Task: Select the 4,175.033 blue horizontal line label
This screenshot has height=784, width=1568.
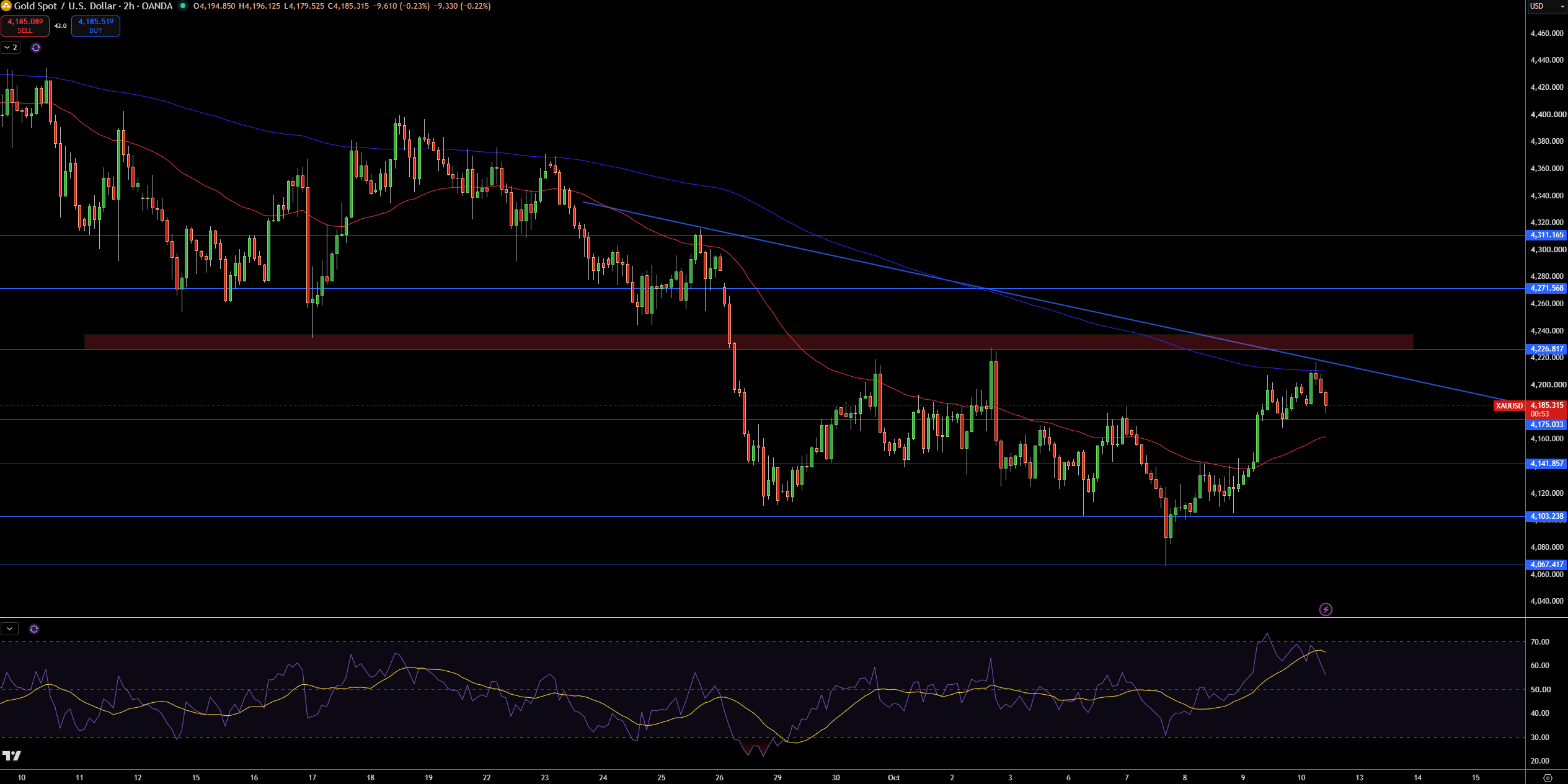Action: click(x=1546, y=425)
